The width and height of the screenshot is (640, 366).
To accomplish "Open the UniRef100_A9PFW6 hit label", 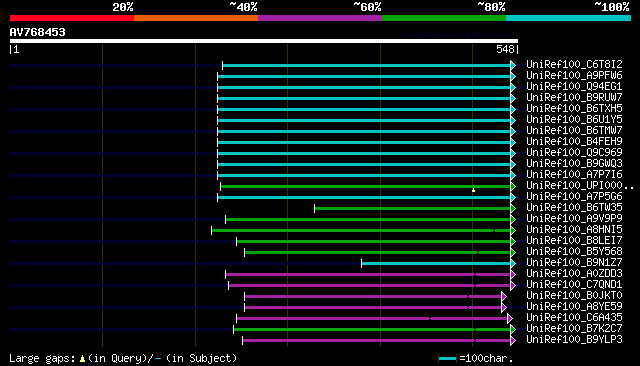I will tap(574, 75).
